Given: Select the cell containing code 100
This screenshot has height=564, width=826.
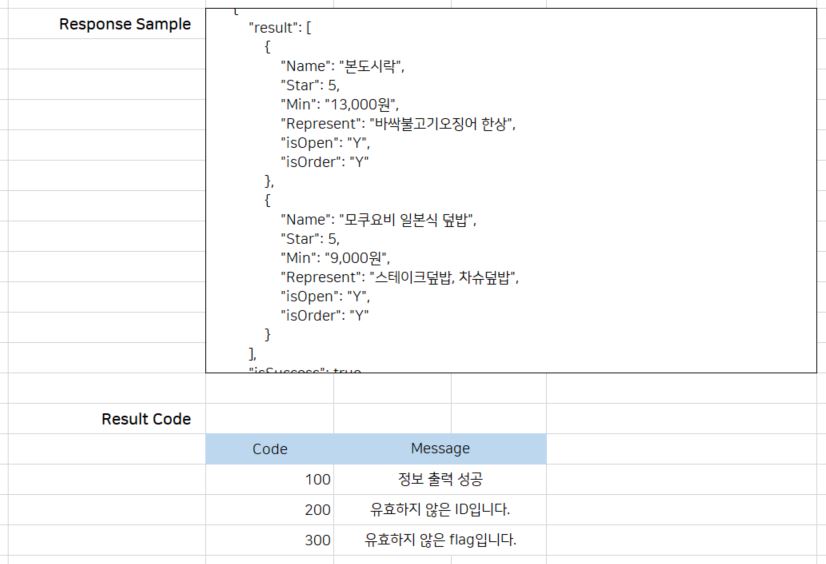Looking at the screenshot, I should (x=269, y=480).
